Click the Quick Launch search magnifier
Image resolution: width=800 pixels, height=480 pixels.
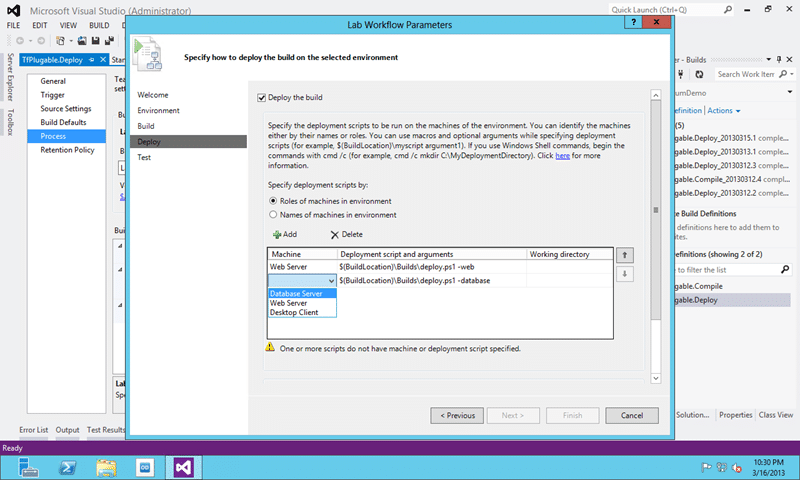click(x=728, y=9)
